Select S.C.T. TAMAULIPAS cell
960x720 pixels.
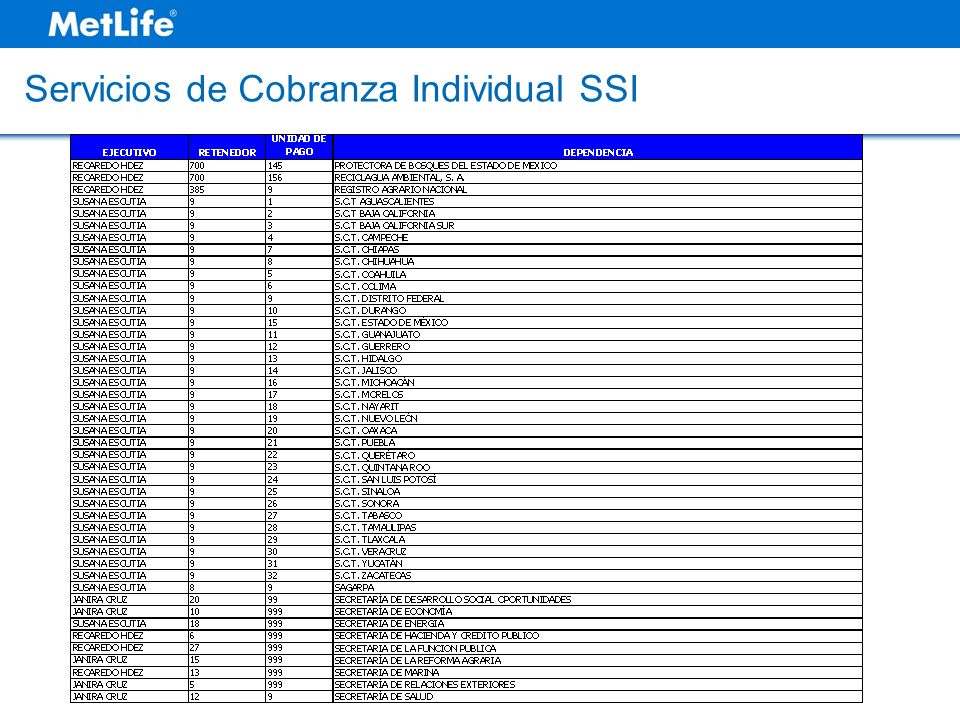coord(598,527)
